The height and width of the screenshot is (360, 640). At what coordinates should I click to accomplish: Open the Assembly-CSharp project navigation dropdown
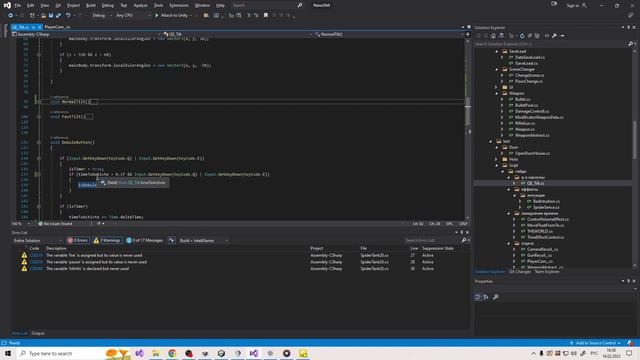(87, 34)
